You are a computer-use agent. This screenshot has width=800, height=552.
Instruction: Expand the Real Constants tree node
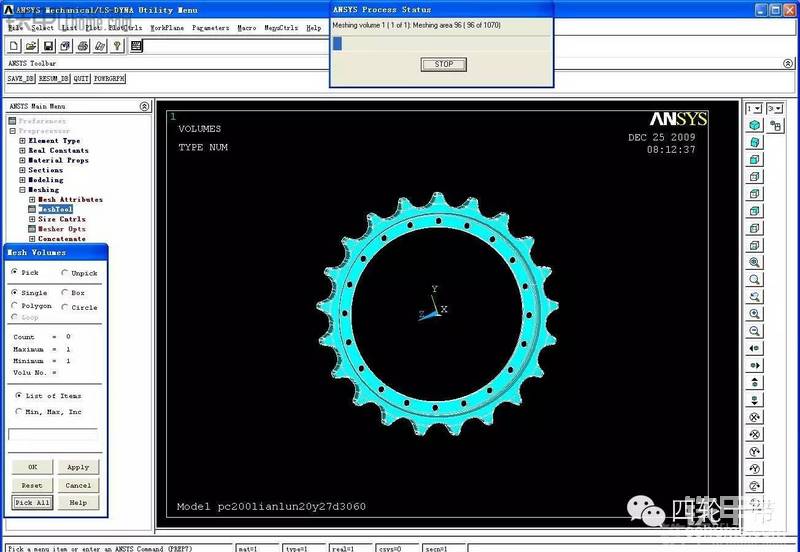pyautogui.click(x=22, y=150)
